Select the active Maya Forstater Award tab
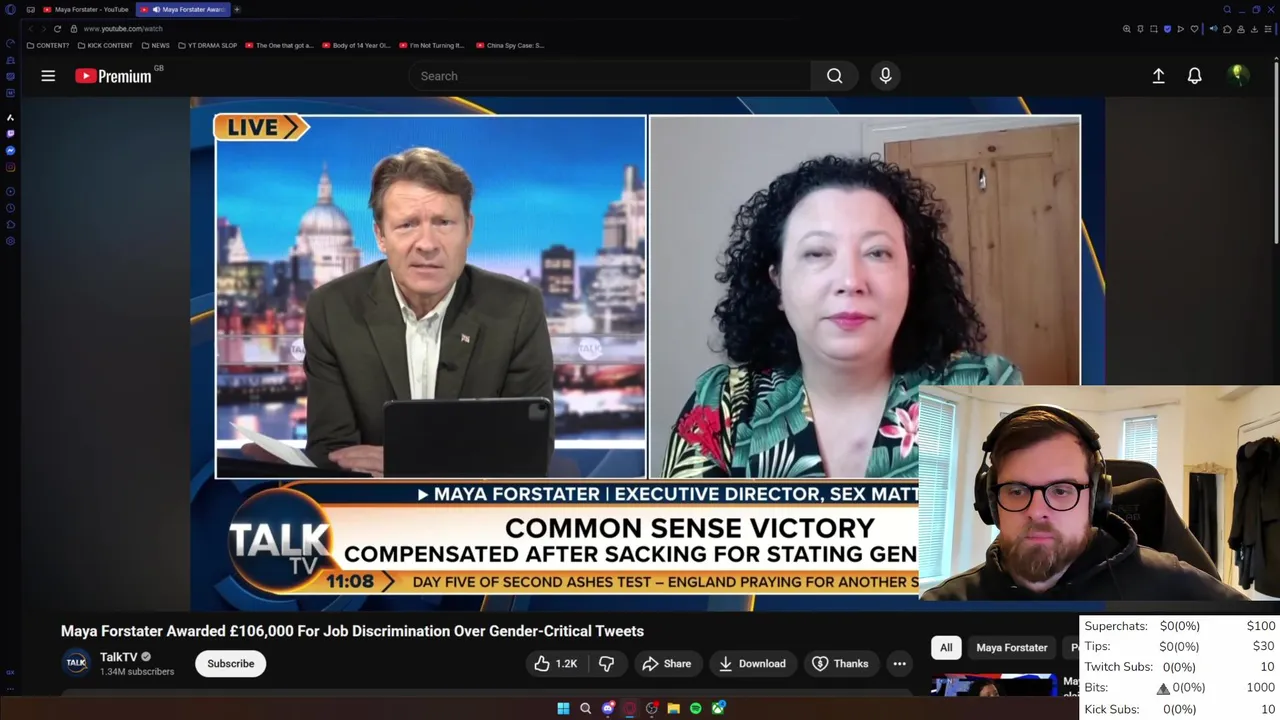This screenshot has width=1280, height=720. (x=183, y=9)
